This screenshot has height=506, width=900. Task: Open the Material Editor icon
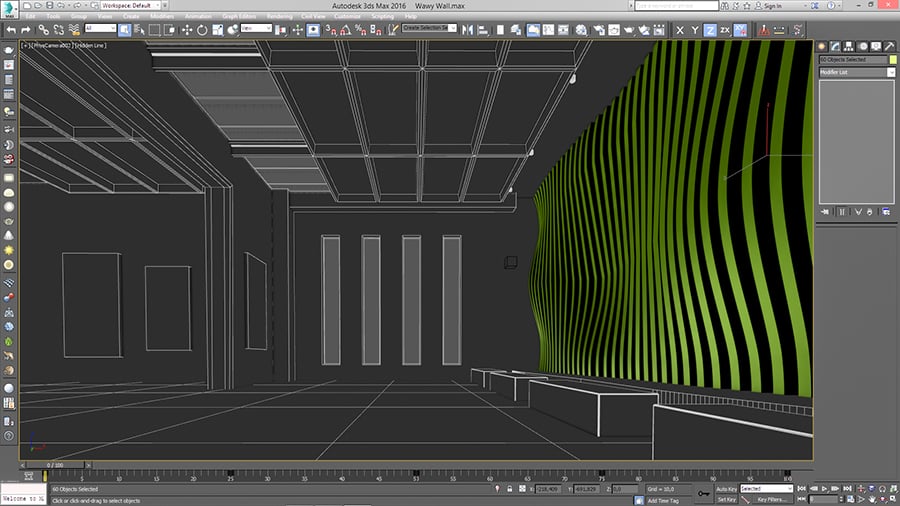tap(581, 30)
